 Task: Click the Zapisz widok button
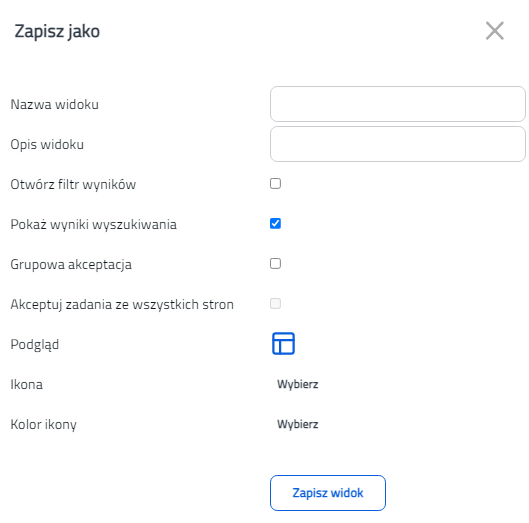click(328, 493)
